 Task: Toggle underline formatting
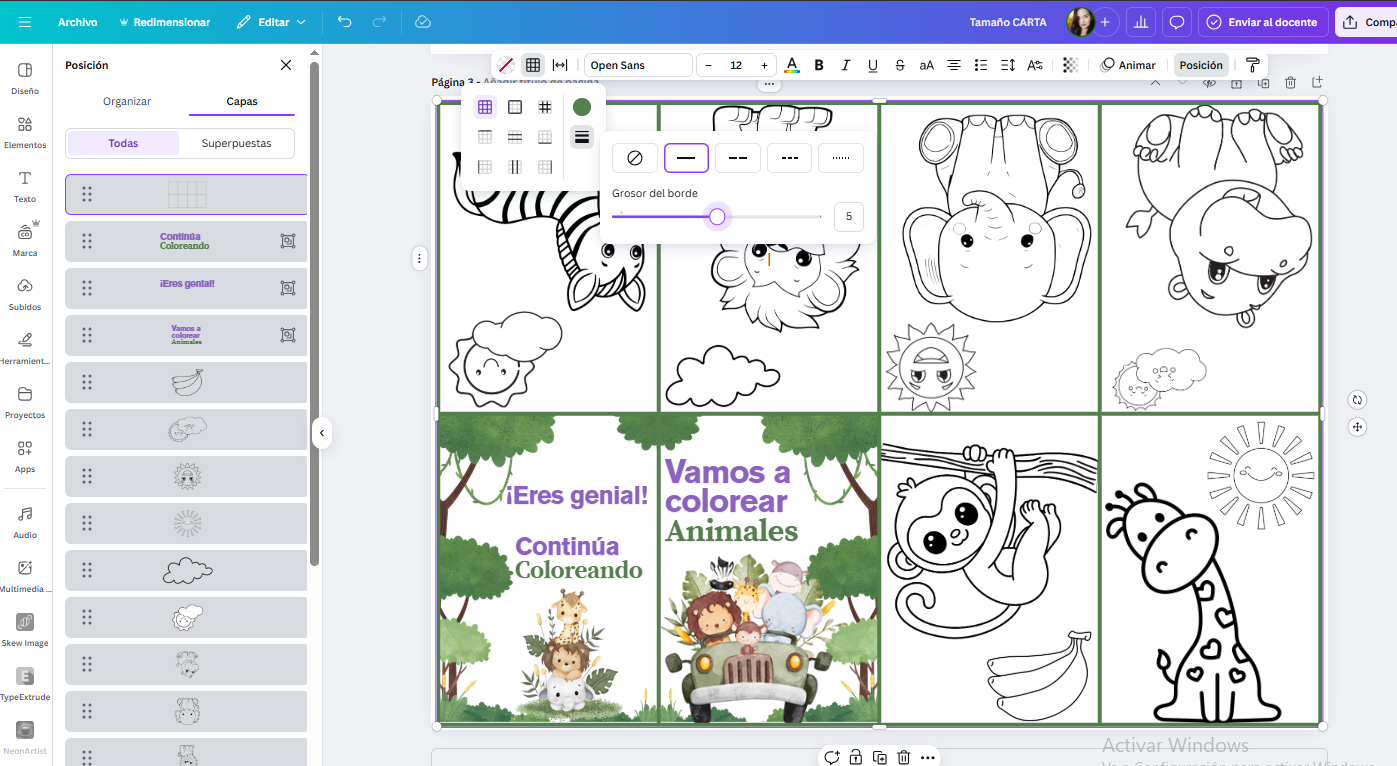873,65
